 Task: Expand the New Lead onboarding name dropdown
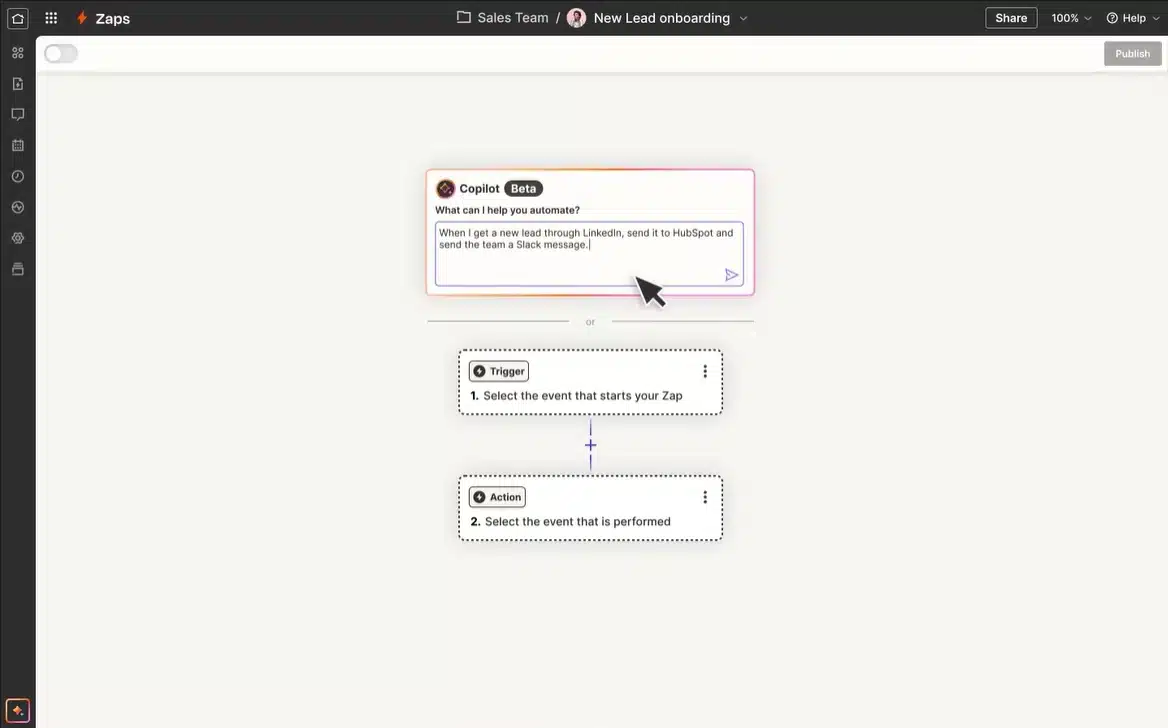tap(743, 17)
